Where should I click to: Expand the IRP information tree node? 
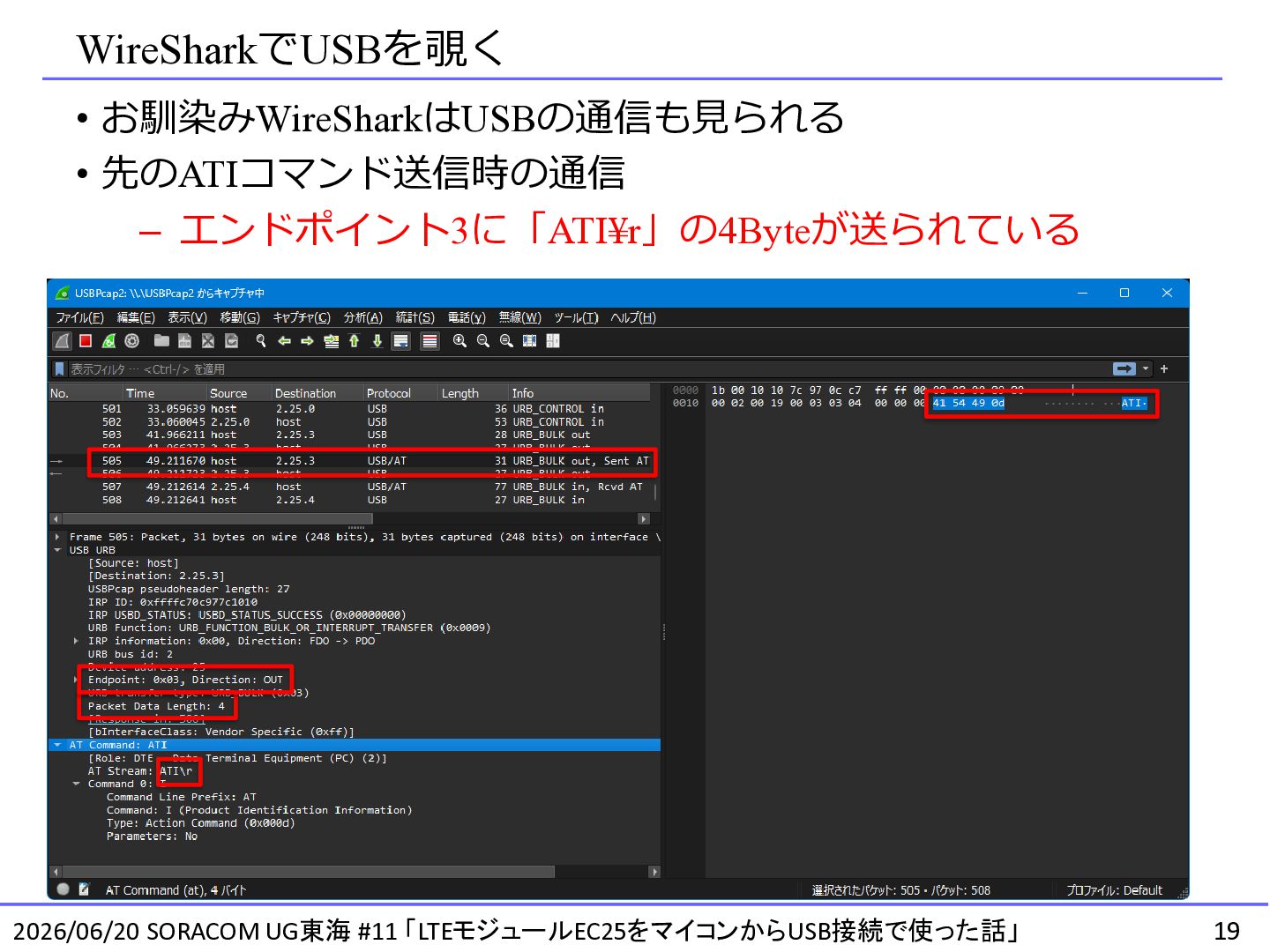[77, 641]
